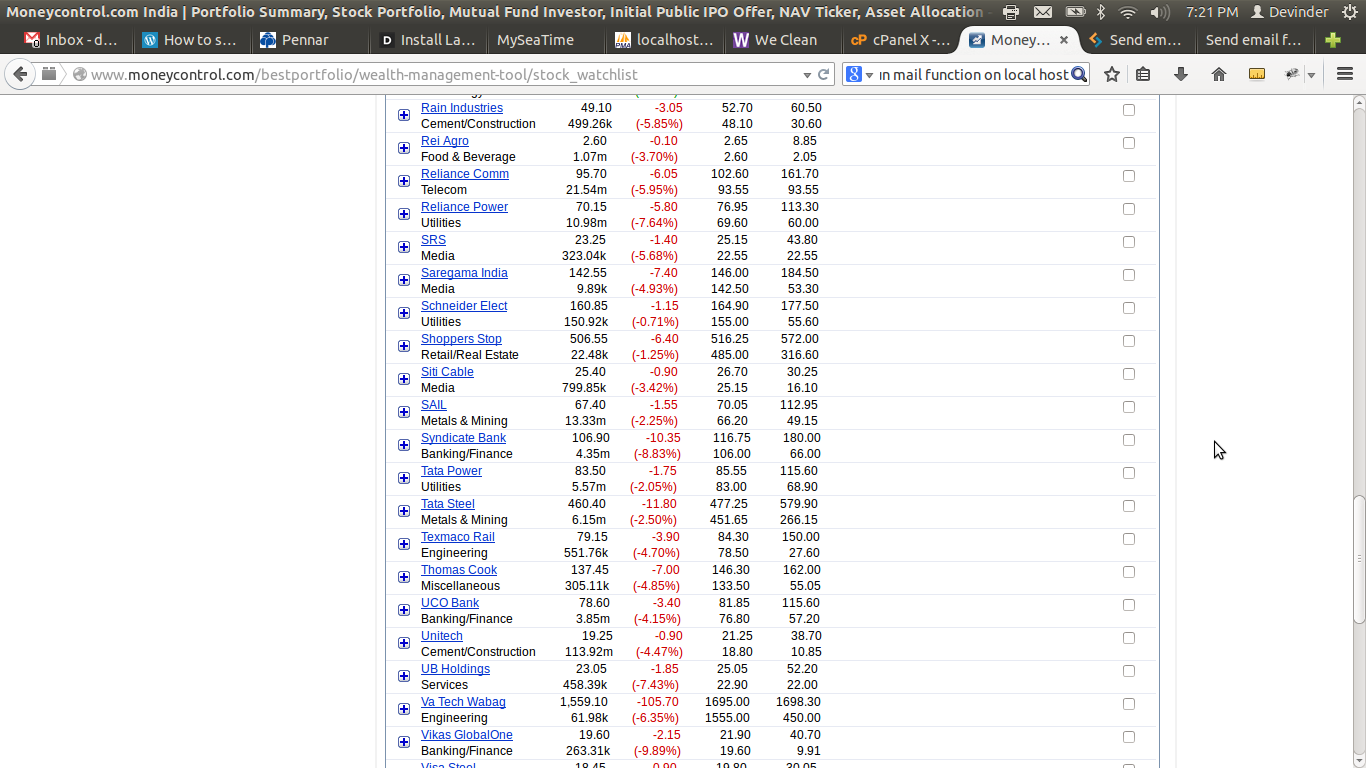Open the Shoppers Stop stock link
1366x768 pixels.
click(461, 339)
